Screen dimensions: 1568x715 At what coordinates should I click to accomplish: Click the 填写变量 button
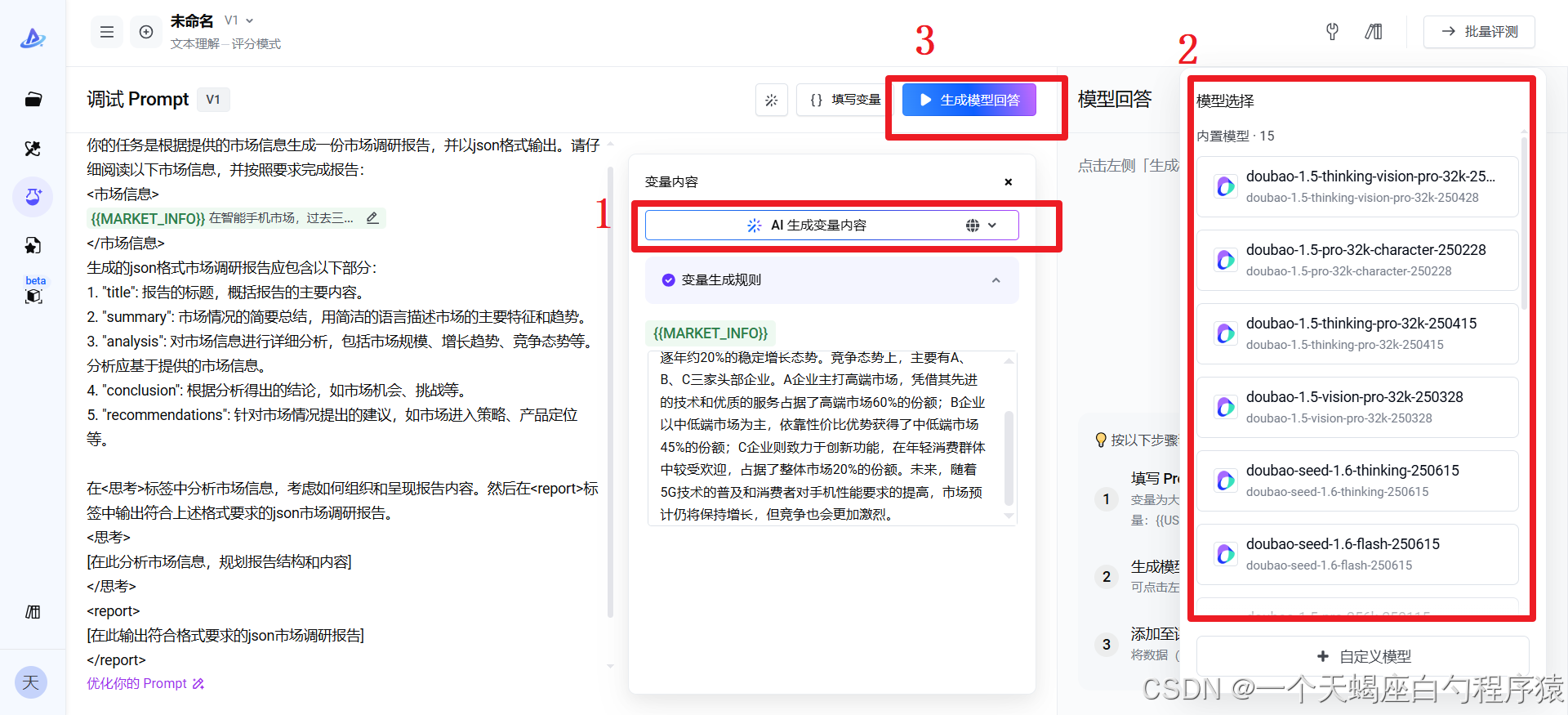[x=844, y=101]
